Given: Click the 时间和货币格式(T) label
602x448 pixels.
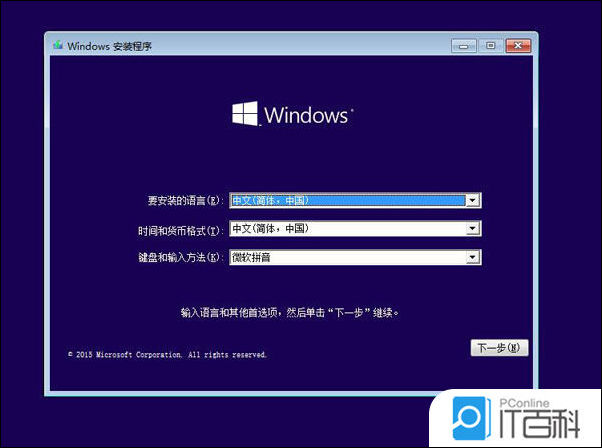Looking at the screenshot, I should (x=180, y=230).
